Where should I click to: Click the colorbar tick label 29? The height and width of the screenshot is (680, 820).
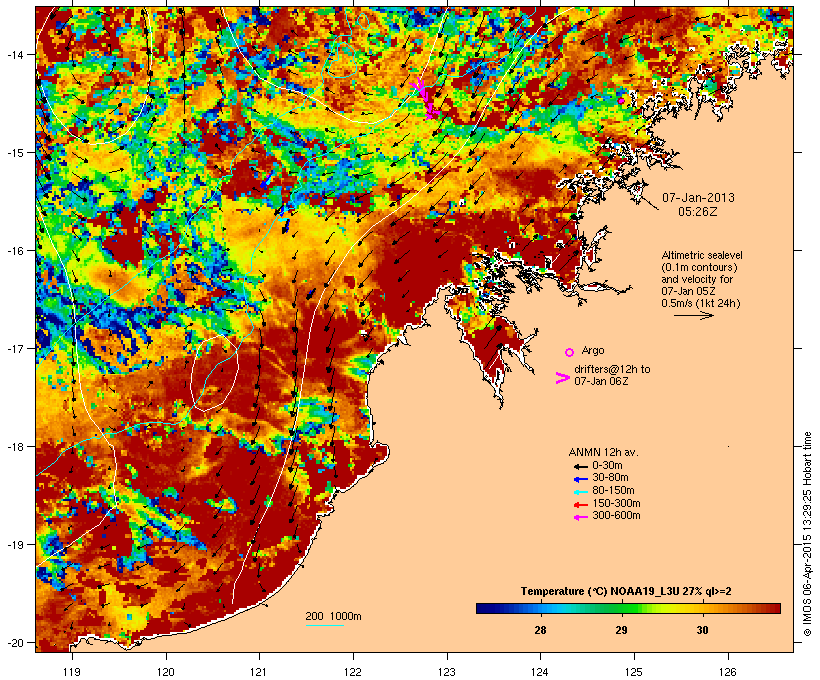tap(621, 630)
